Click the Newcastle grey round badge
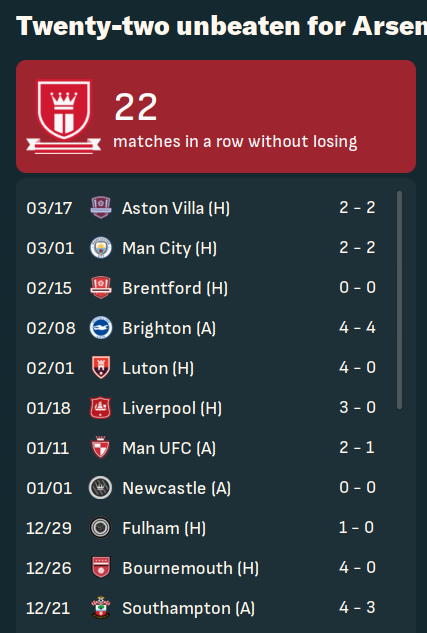This screenshot has width=427, height=633. click(x=100, y=487)
